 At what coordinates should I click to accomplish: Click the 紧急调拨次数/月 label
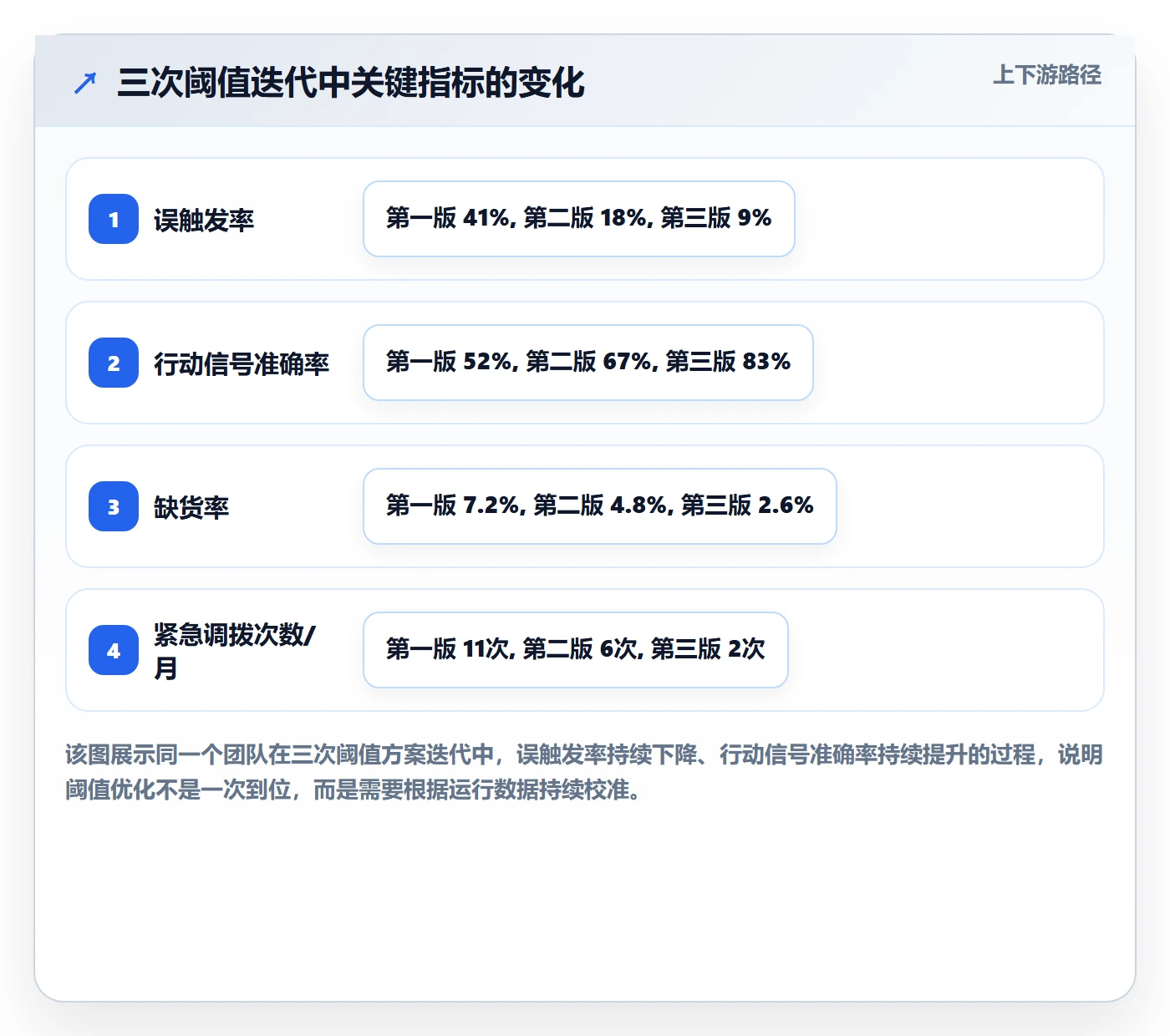[x=235, y=651]
